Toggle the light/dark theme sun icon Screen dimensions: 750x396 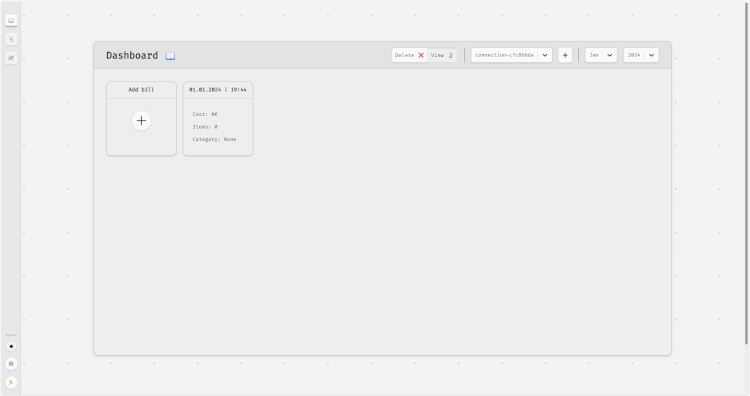[x=11, y=346]
